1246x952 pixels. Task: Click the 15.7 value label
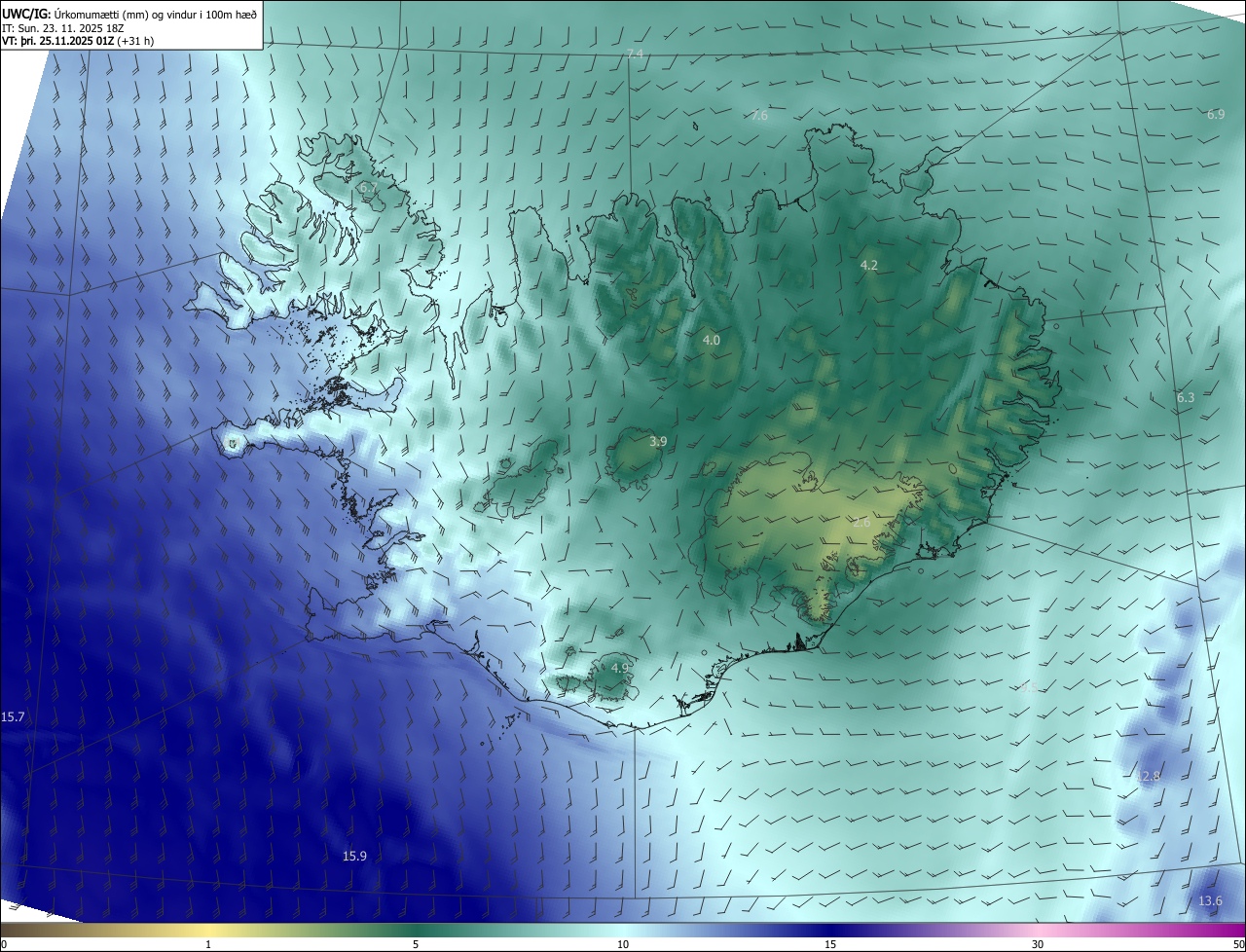click(x=13, y=716)
